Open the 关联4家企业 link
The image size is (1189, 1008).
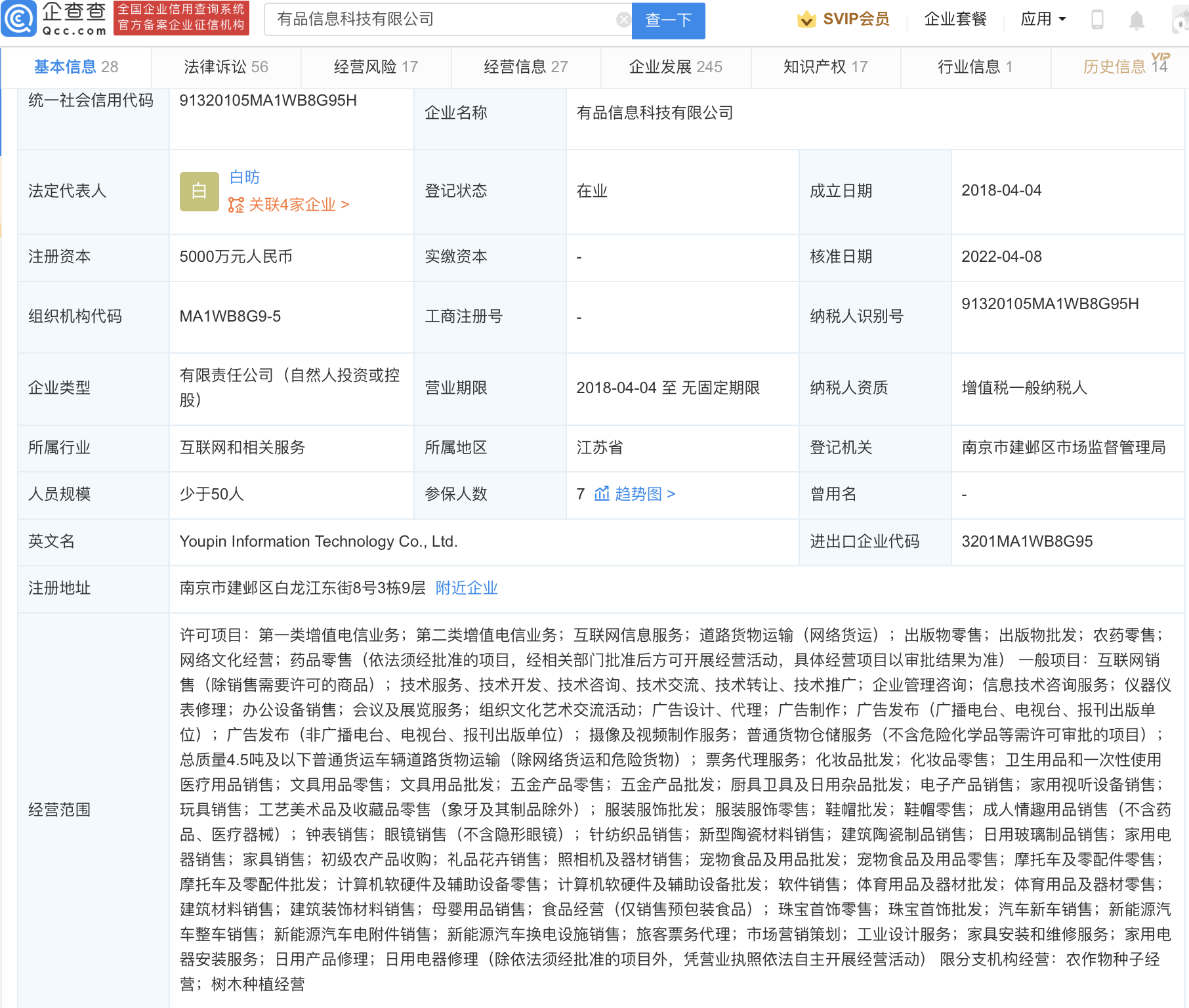pyautogui.click(x=299, y=205)
